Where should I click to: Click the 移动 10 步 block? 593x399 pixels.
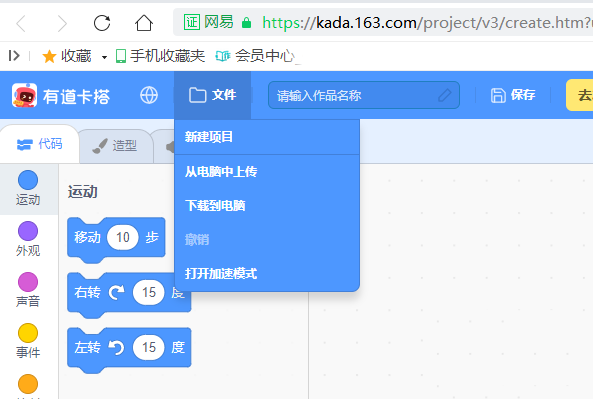(116, 240)
